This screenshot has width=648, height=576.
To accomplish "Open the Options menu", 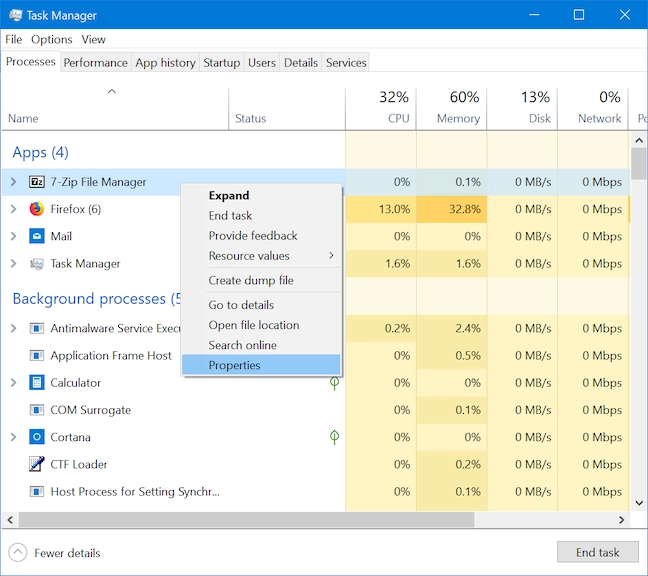I will (x=52, y=40).
